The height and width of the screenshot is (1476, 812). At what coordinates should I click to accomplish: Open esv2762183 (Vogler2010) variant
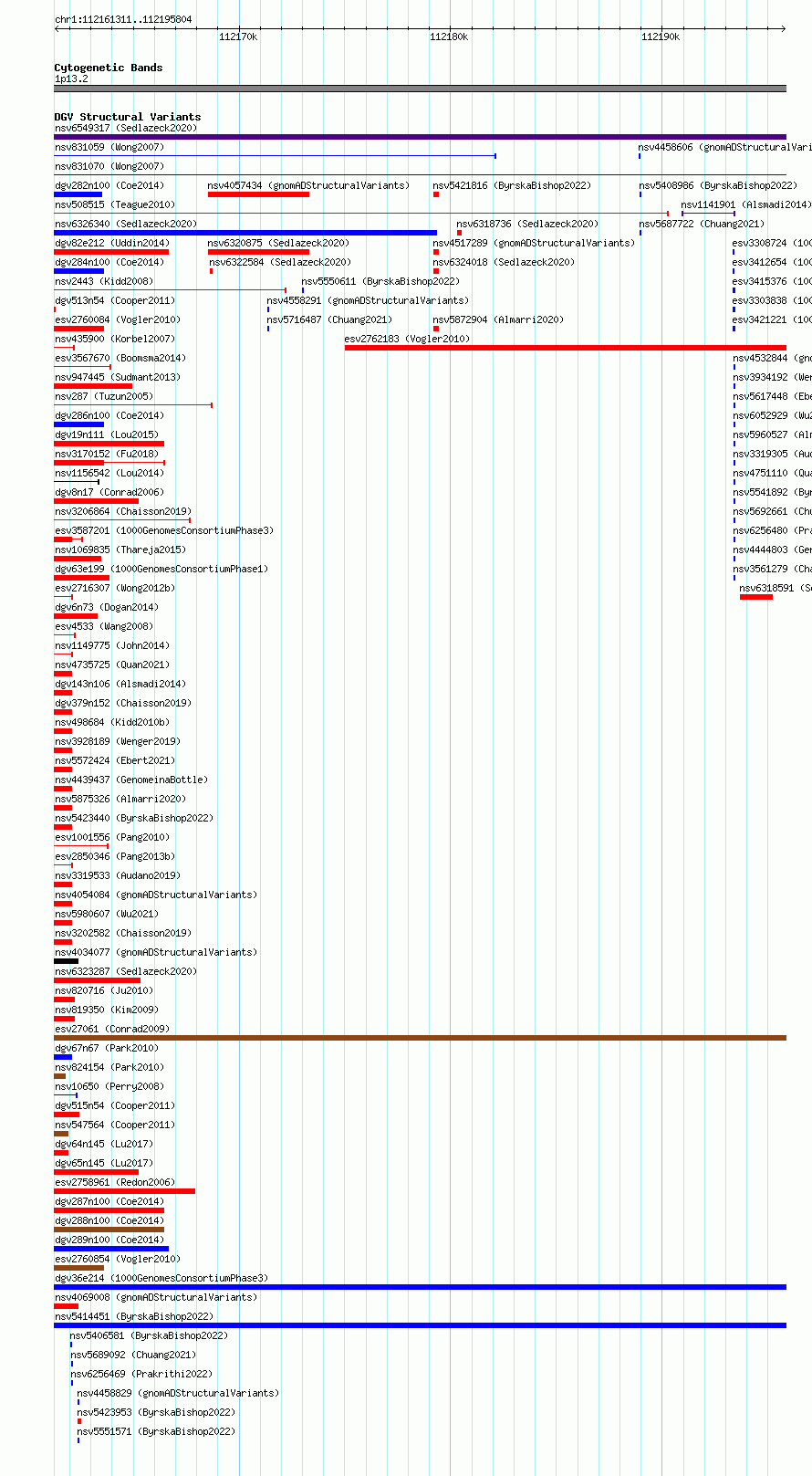pos(408,339)
